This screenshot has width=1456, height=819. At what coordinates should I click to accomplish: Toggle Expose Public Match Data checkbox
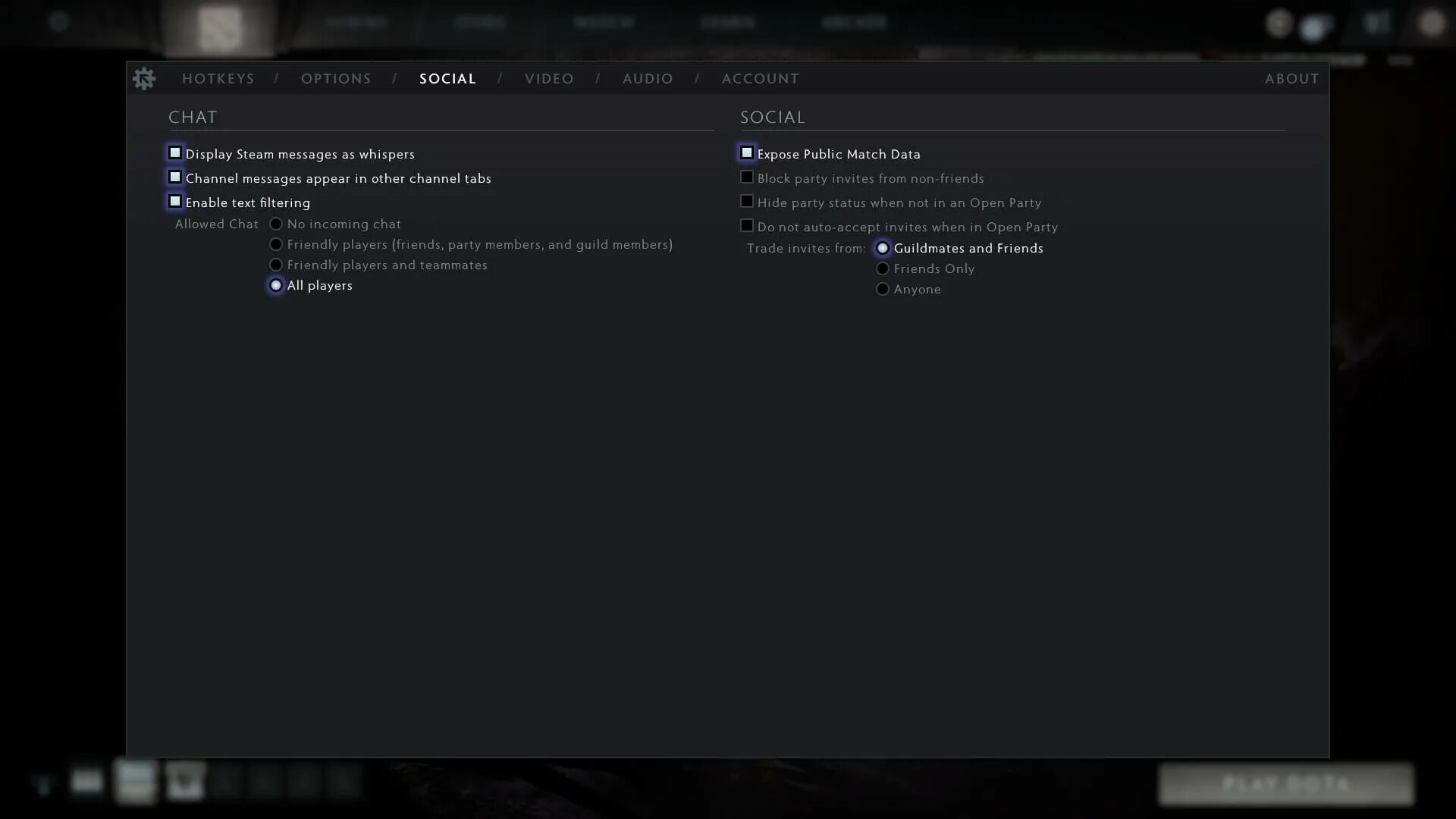[x=747, y=153]
